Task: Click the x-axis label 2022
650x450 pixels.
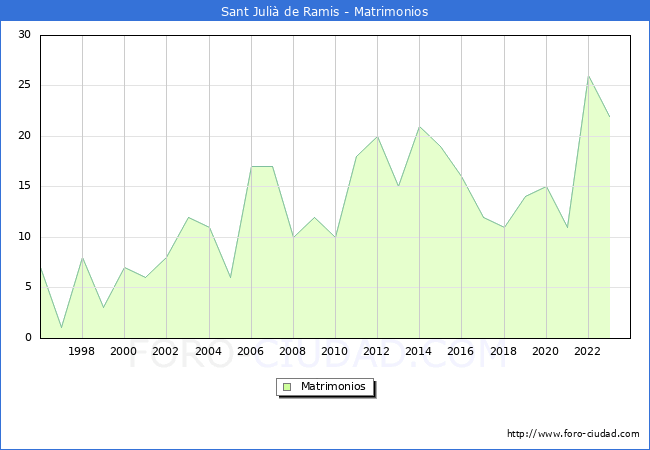Action: (587, 351)
